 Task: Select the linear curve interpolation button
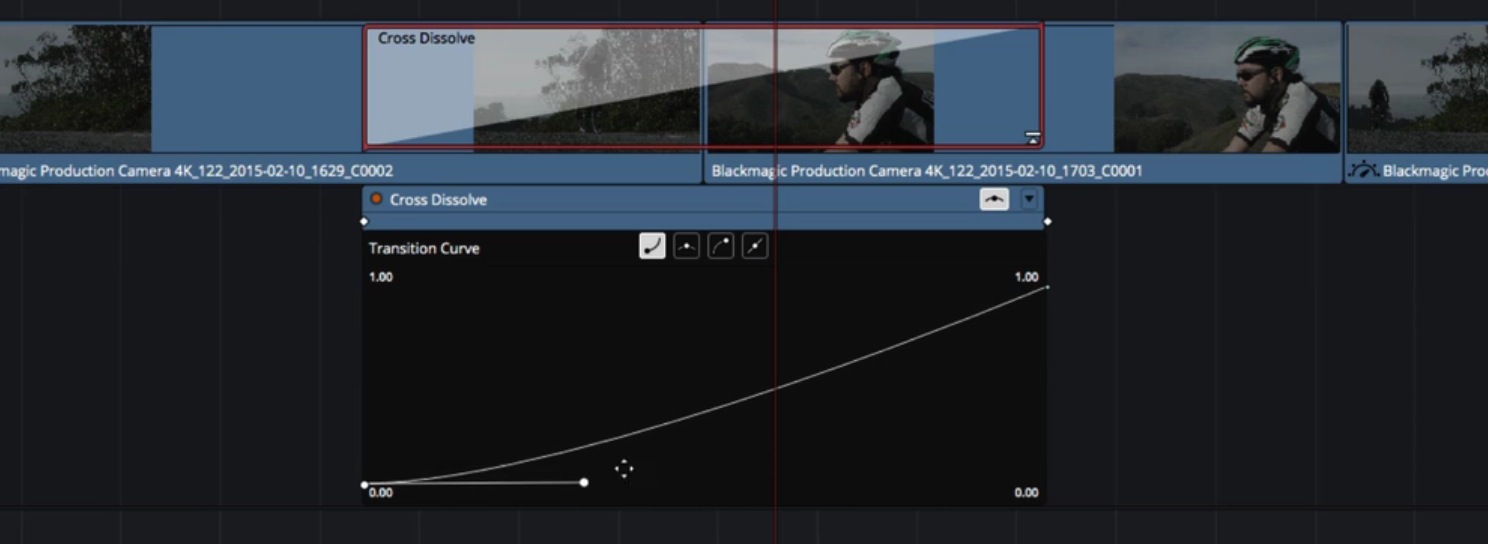[755, 247]
